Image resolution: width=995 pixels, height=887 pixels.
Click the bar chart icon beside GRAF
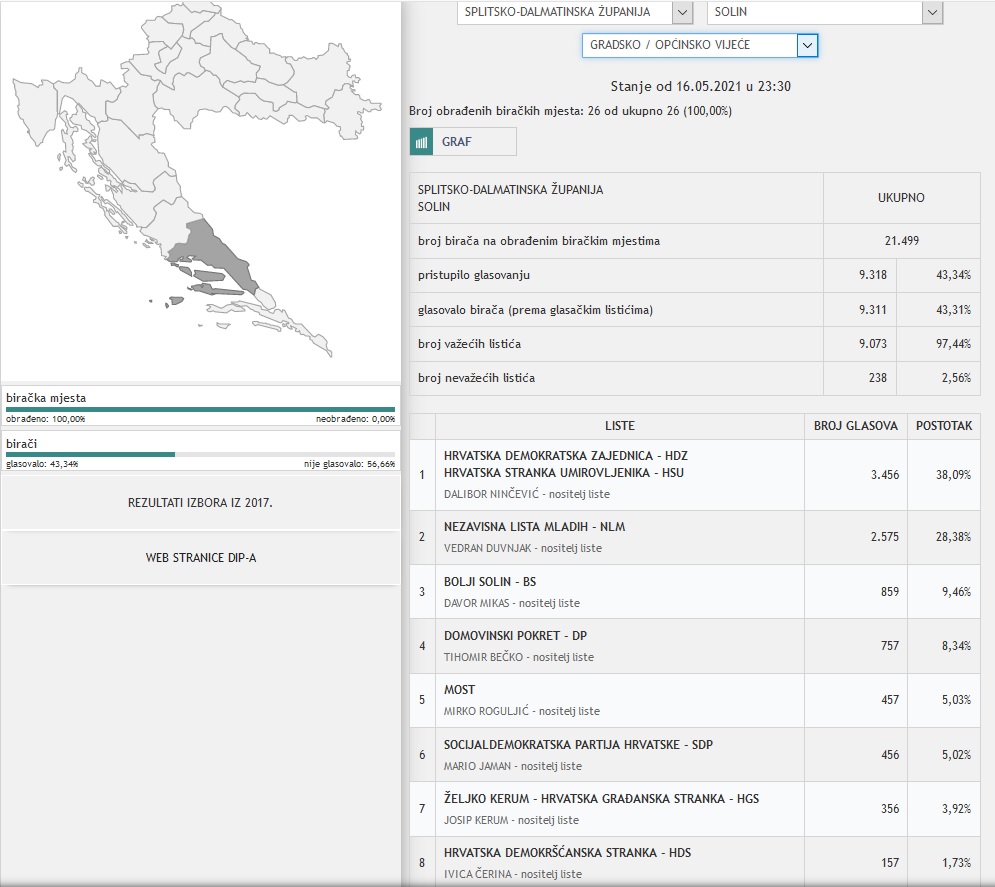coord(421,142)
